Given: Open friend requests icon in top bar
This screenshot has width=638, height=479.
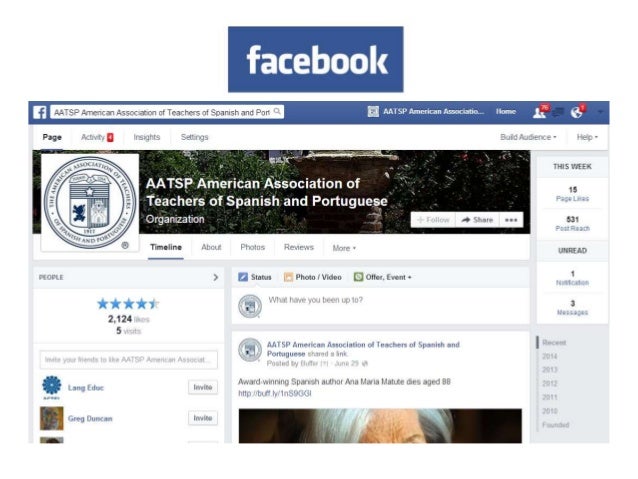Looking at the screenshot, I should click(540, 112).
